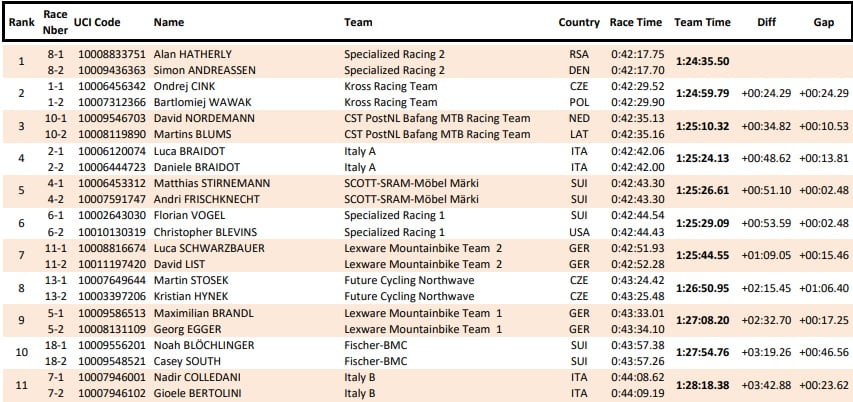
Task: Click Nadir COLLEDANI's race number 7-1
Action: tap(56, 377)
